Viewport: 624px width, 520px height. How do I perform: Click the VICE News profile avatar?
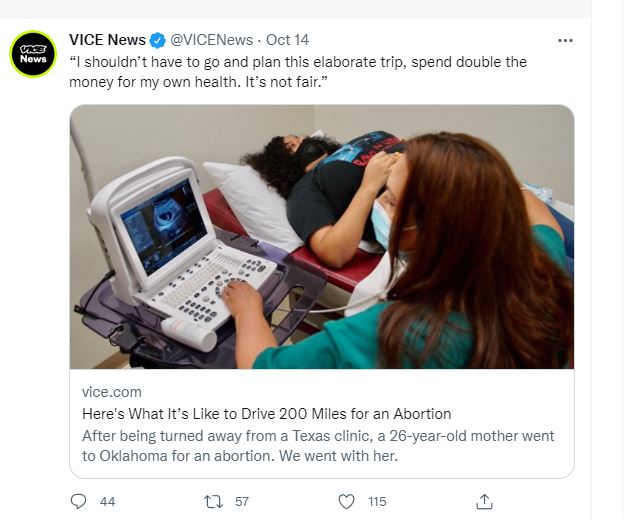tap(33, 54)
